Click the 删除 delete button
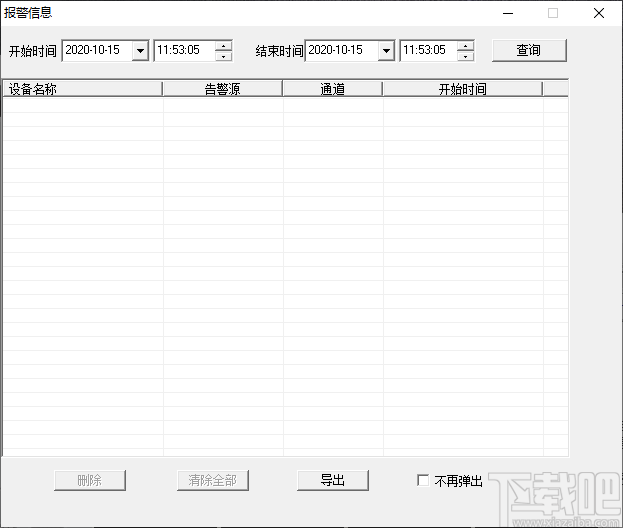Image resolution: width=623 pixels, height=528 pixels. [x=90, y=480]
